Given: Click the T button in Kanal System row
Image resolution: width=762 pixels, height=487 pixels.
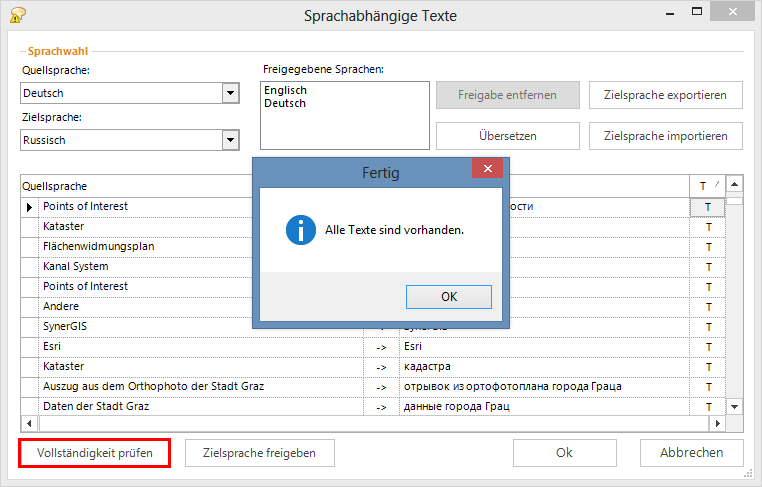Looking at the screenshot, I should (x=708, y=267).
